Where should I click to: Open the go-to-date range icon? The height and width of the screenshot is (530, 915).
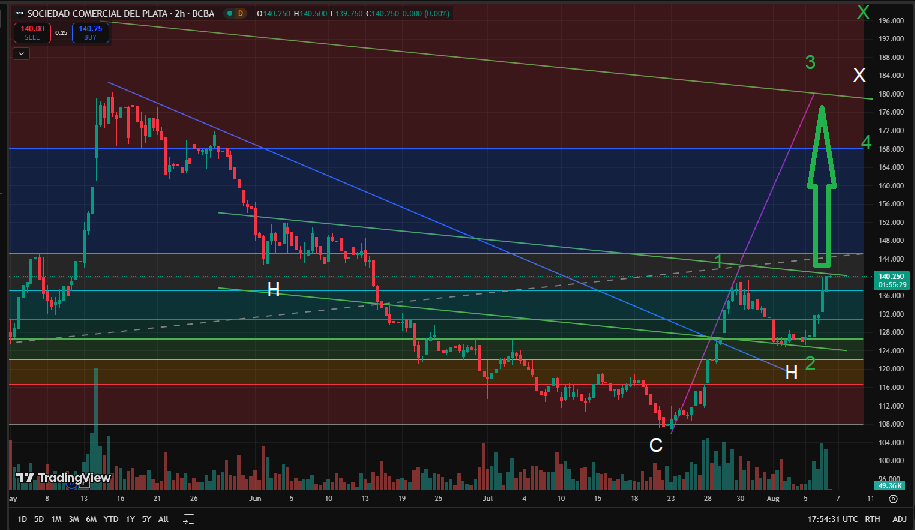coord(188,519)
